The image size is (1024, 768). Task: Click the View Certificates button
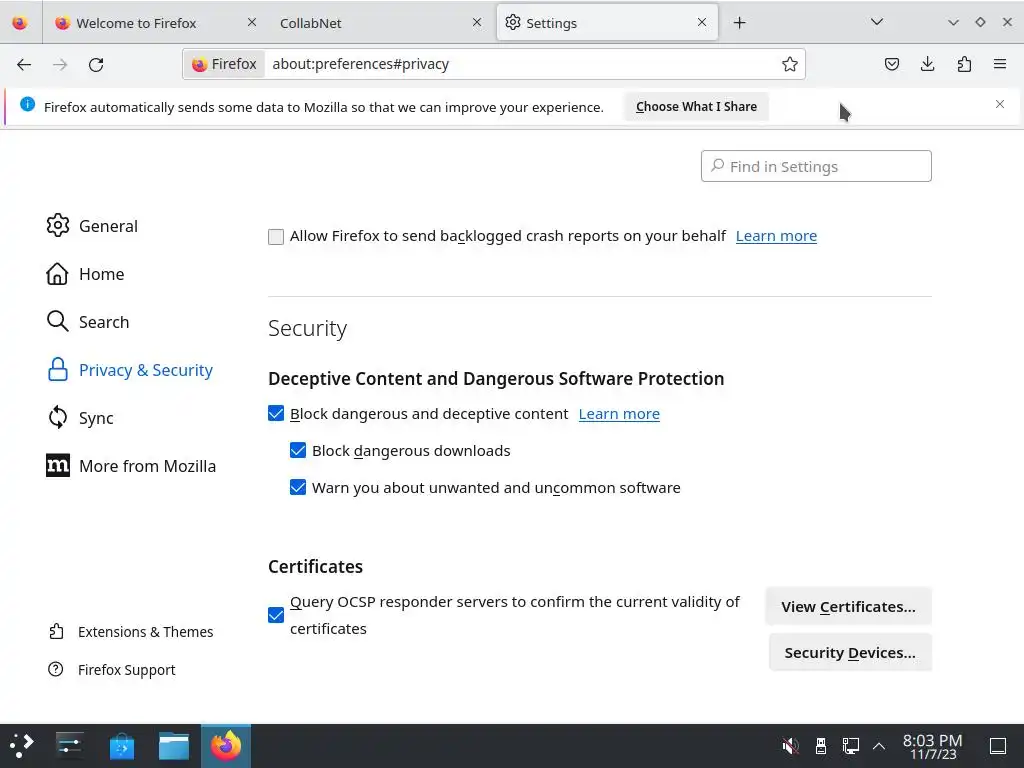[848, 607]
